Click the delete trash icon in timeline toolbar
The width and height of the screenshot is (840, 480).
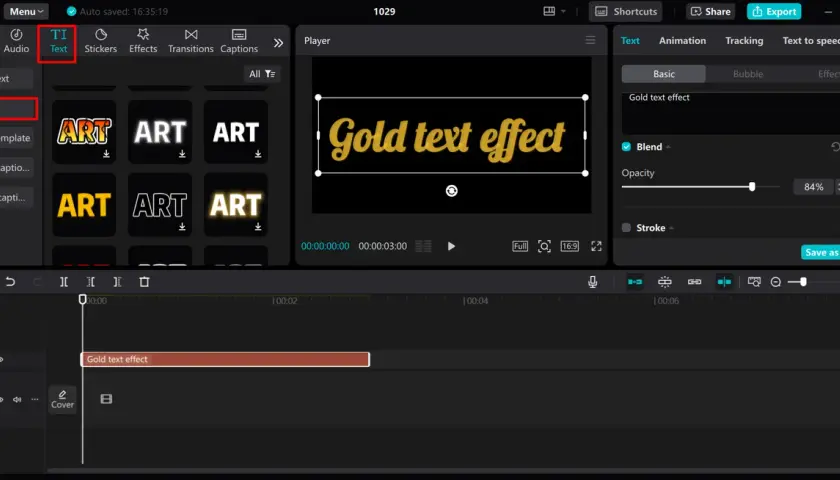(144, 282)
